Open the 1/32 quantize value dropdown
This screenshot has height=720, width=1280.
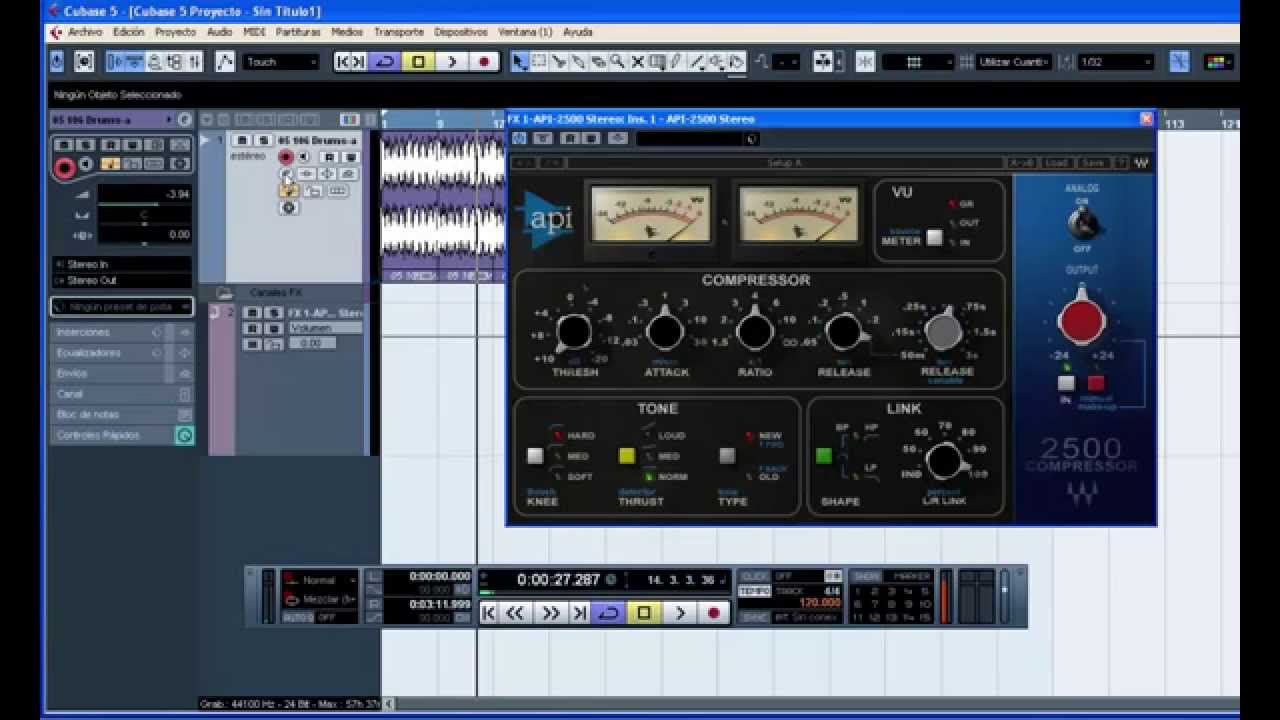1116,62
